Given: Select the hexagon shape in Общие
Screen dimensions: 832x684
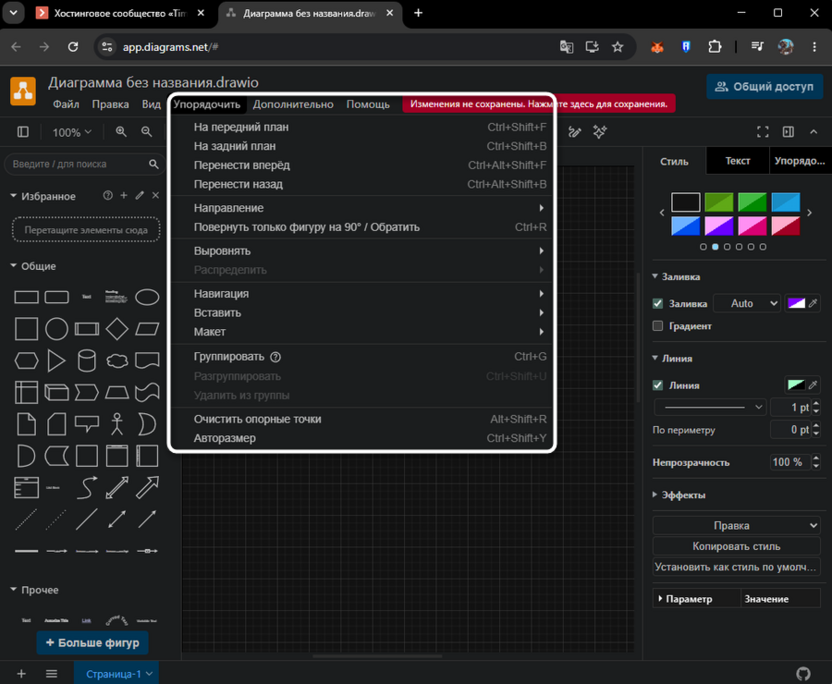Looking at the screenshot, I should click(26, 361).
